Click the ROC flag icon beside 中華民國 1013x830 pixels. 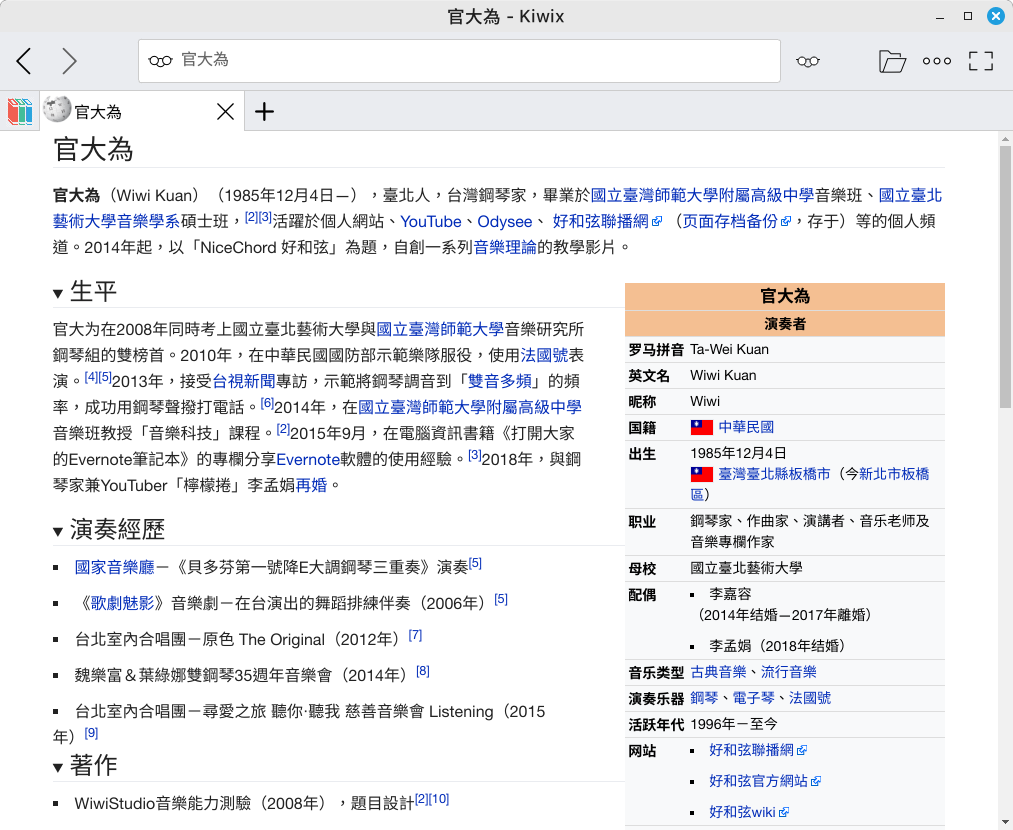(x=702, y=427)
